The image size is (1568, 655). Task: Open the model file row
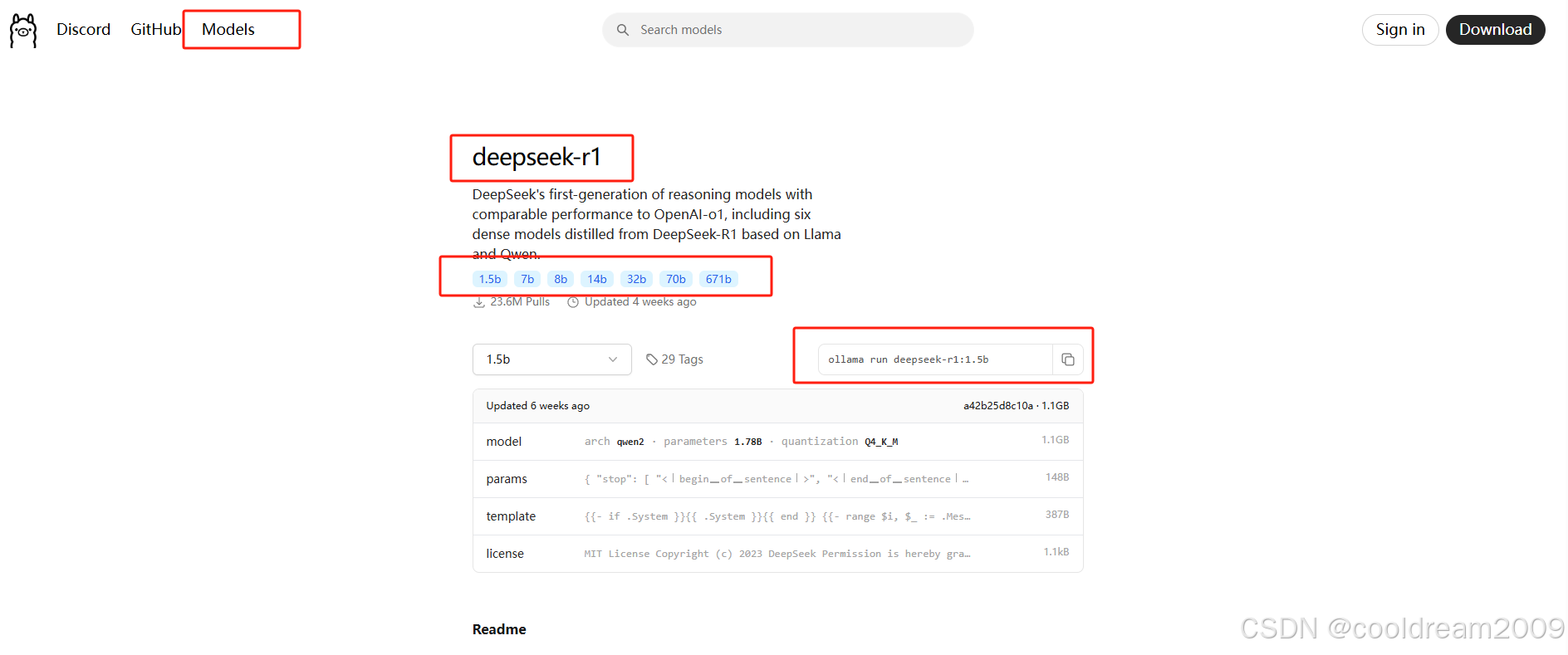pyautogui.click(x=777, y=442)
